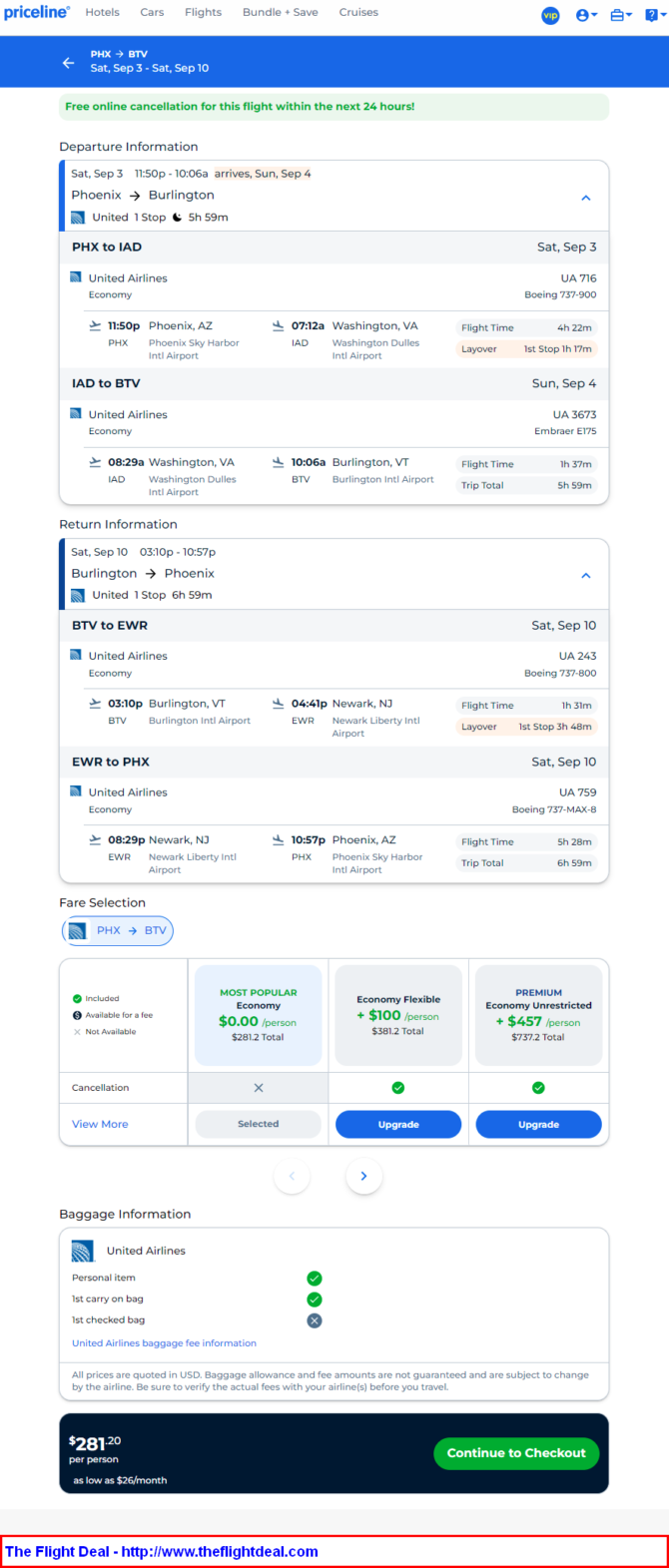669x1568 pixels.
Task: Click the Selected economy button
Action: (x=259, y=1124)
